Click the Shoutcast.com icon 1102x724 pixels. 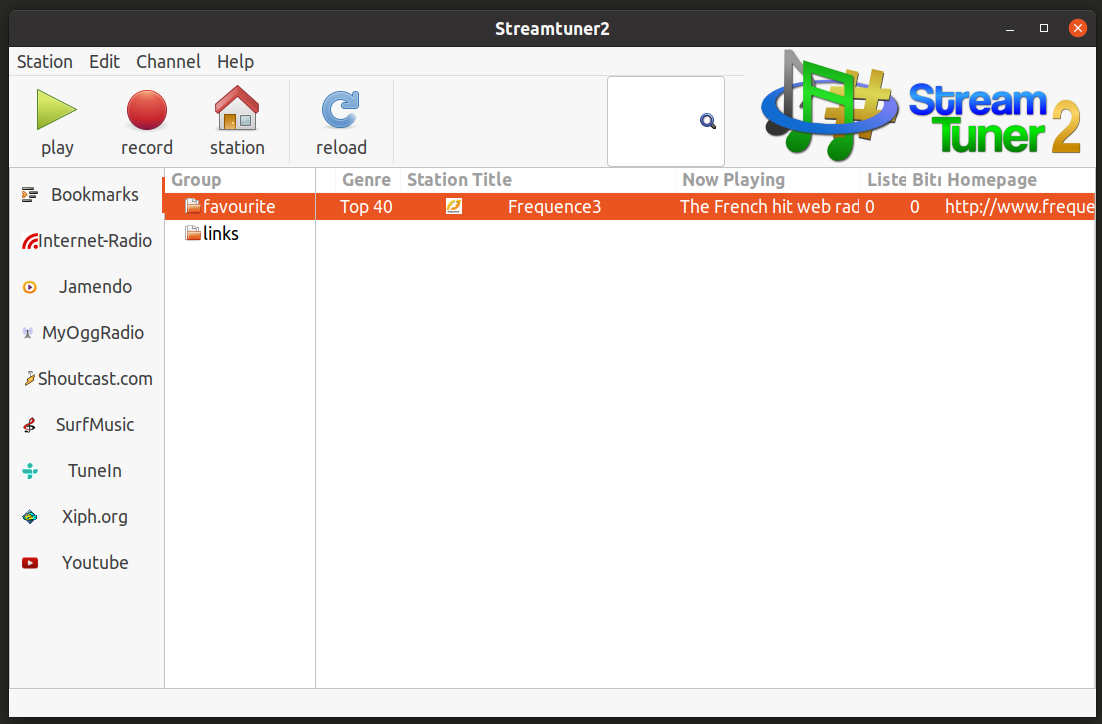click(30, 379)
